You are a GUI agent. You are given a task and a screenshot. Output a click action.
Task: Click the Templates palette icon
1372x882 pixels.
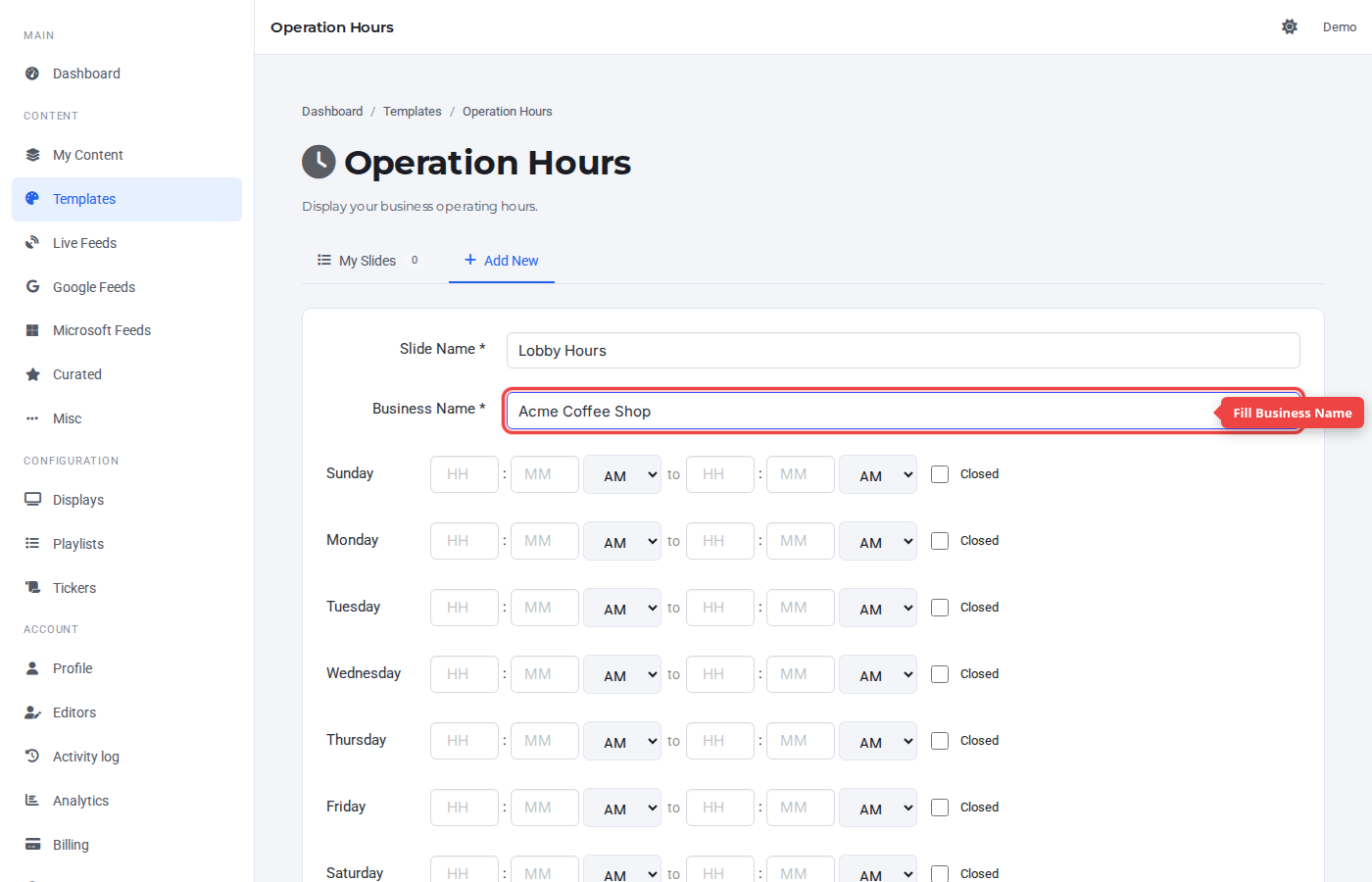click(x=32, y=199)
